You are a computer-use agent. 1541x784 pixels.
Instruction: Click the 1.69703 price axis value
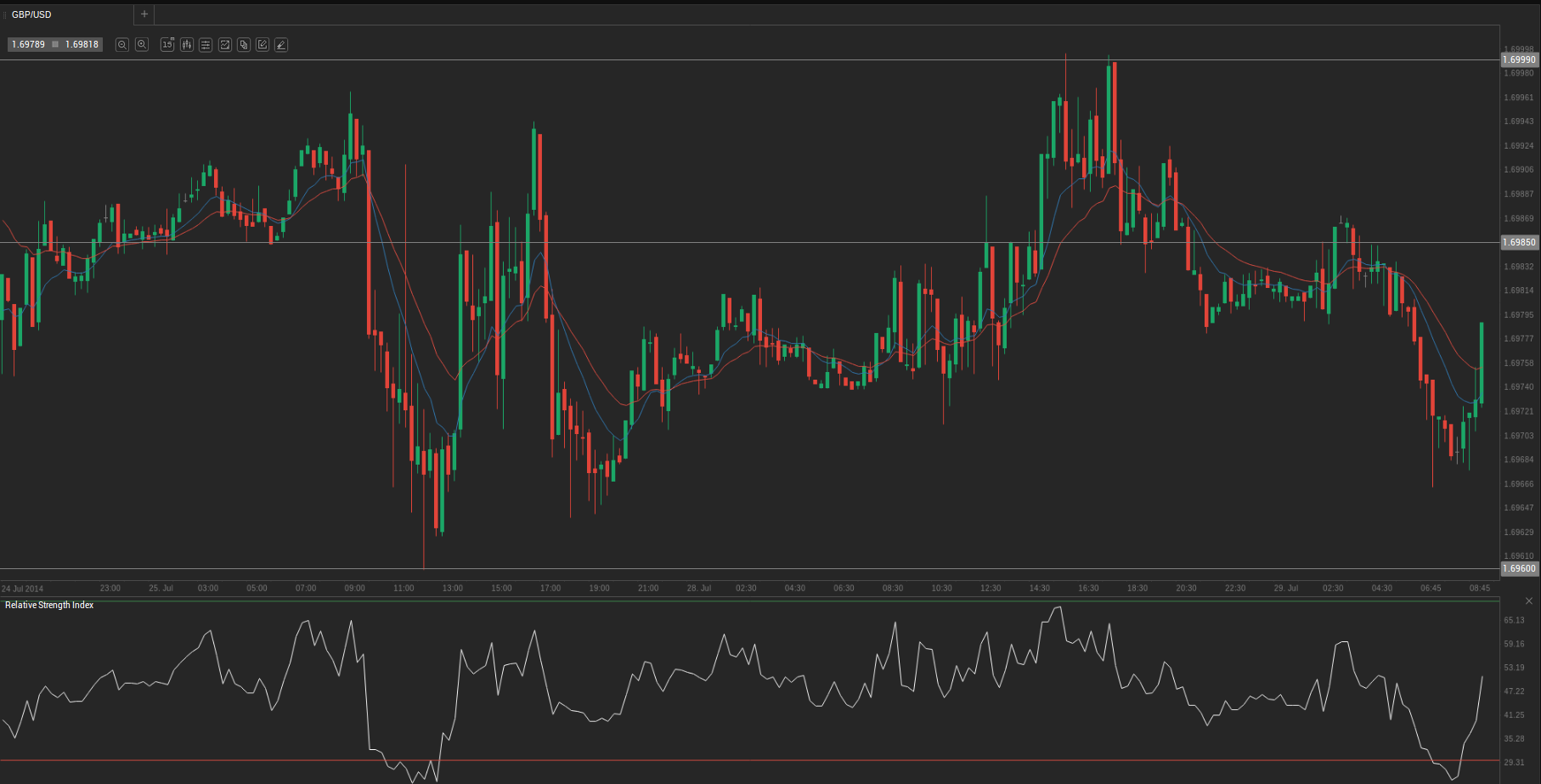(1519, 436)
